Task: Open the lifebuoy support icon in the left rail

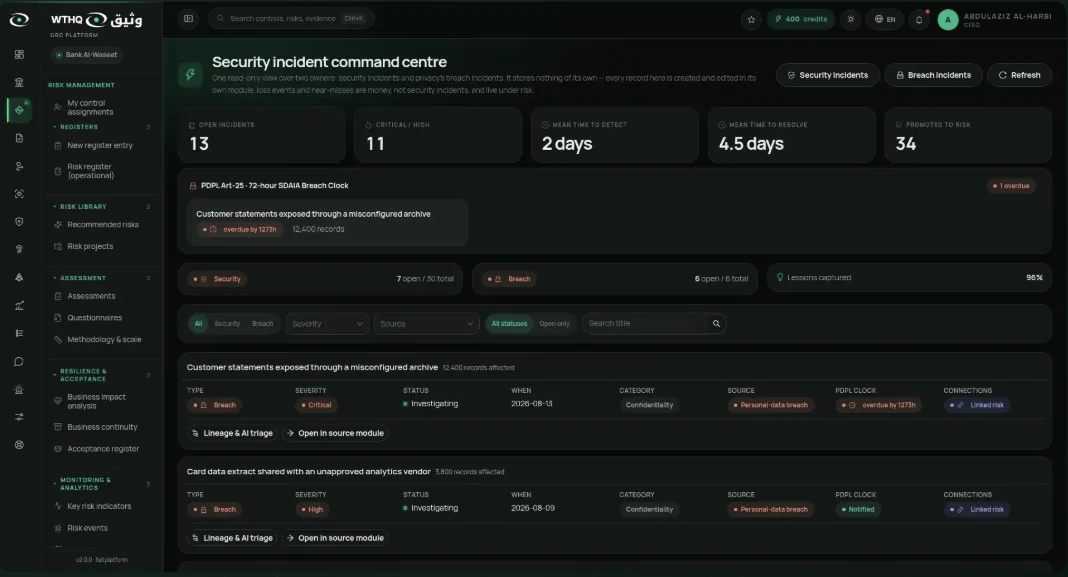Action: (x=19, y=445)
